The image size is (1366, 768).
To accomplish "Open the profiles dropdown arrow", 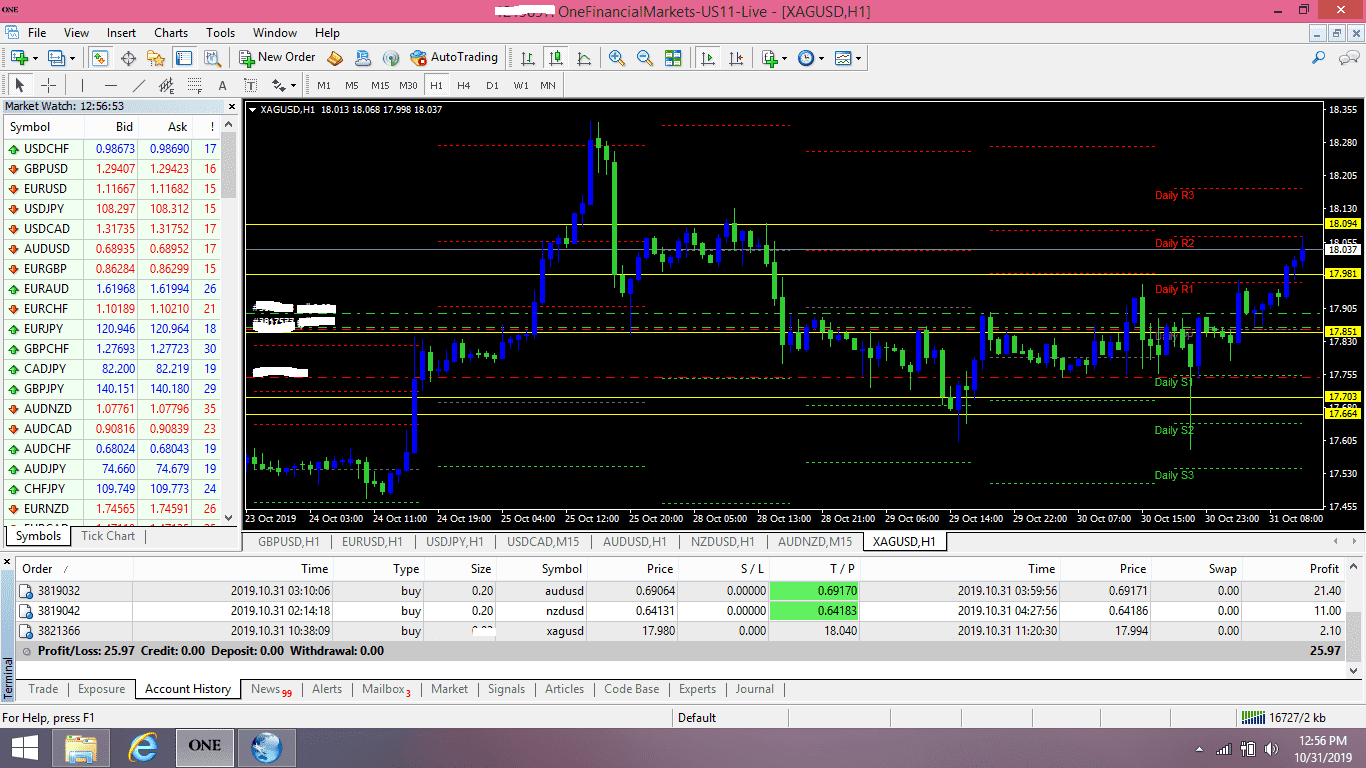I will 72,58.
